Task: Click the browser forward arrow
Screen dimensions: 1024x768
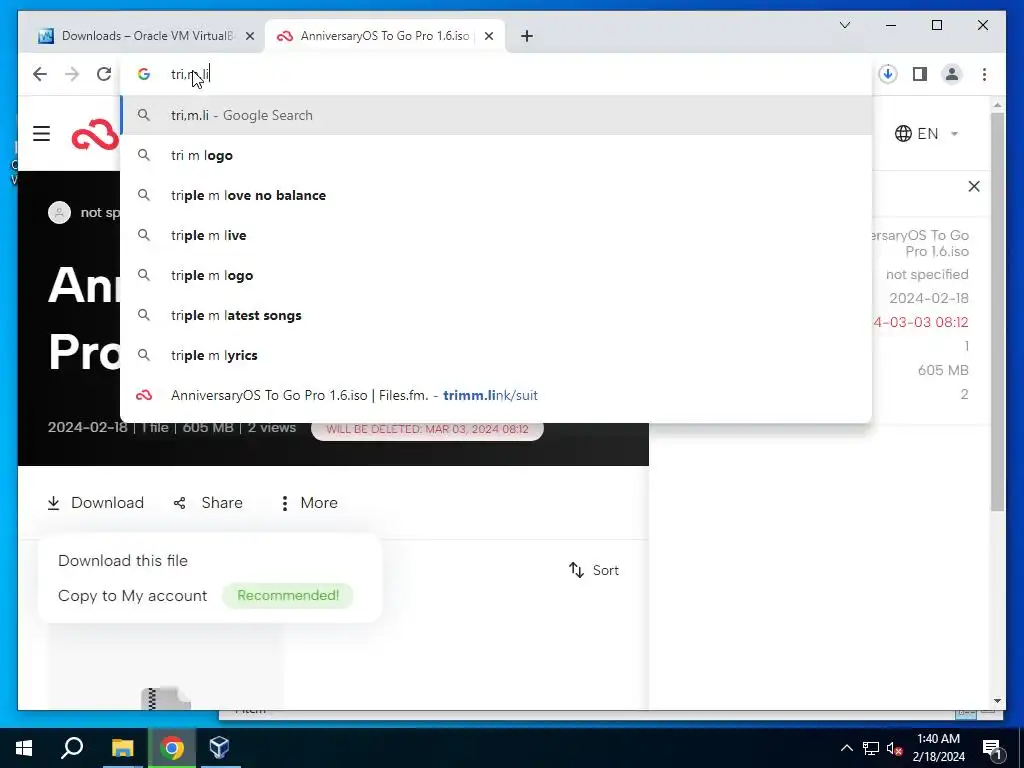Action: (x=72, y=74)
